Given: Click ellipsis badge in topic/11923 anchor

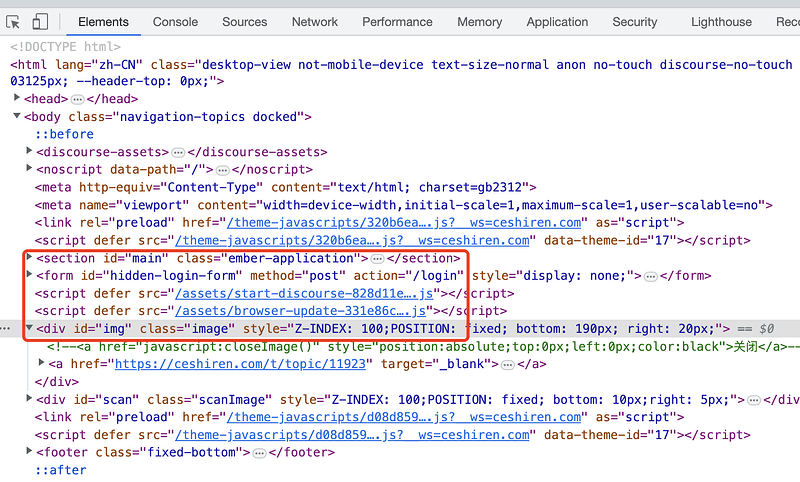Looking at the screenshot, I should (x=508, y=365).
